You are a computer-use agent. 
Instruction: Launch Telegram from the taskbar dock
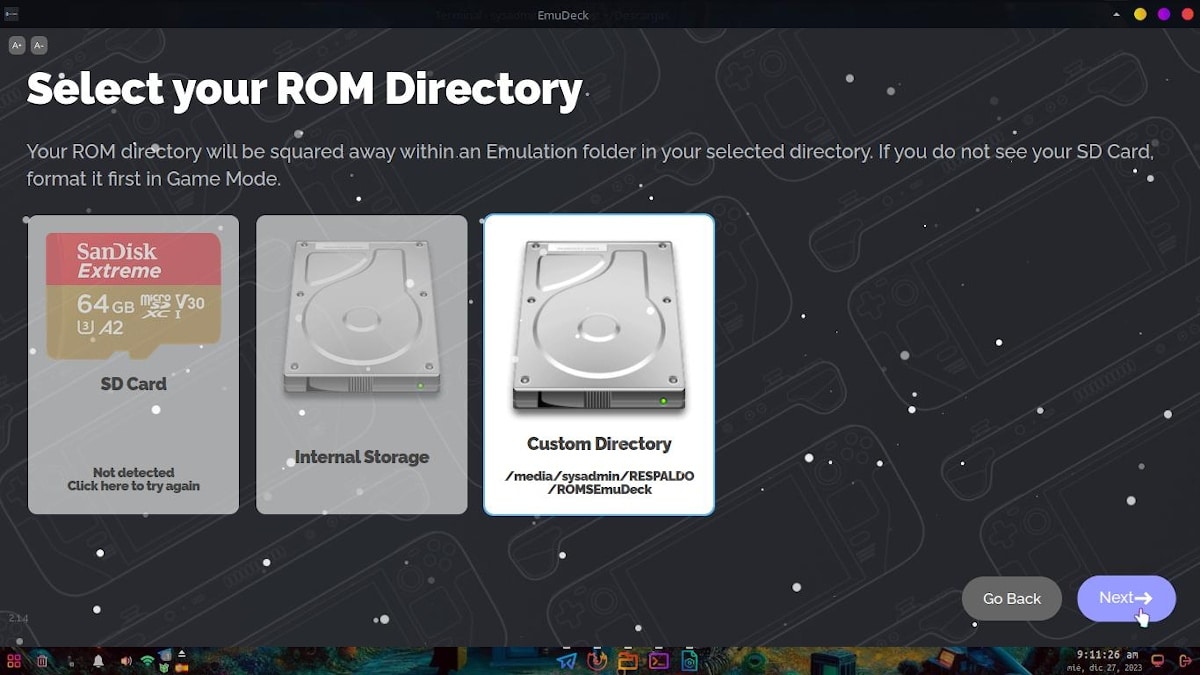coord(567,661)
